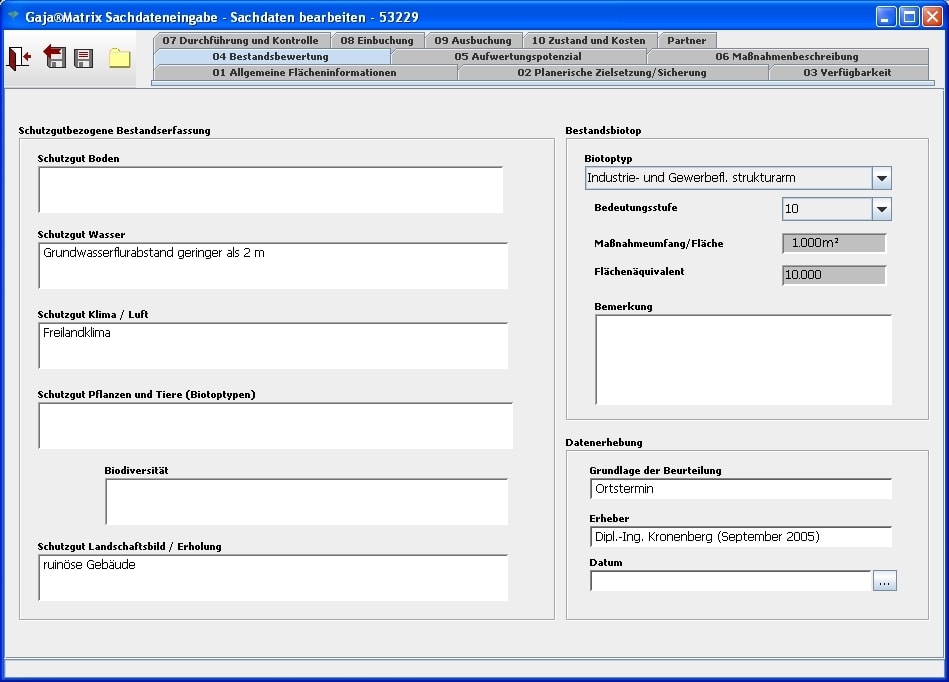Click the Erheber input field

coord(740,537)
